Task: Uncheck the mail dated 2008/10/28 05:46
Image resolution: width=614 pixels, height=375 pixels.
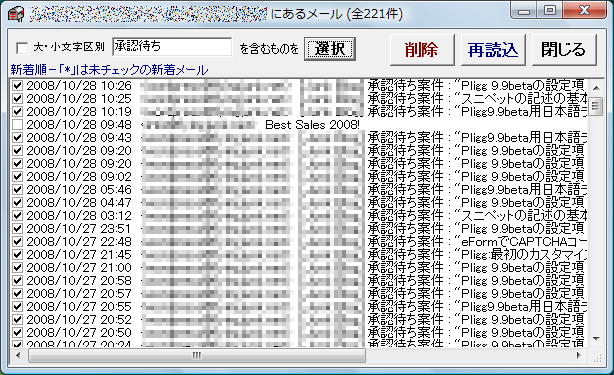Action: coord(18,189)
